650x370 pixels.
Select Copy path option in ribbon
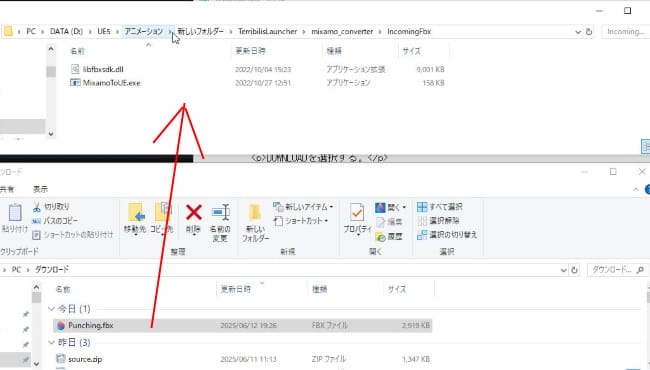55,220
